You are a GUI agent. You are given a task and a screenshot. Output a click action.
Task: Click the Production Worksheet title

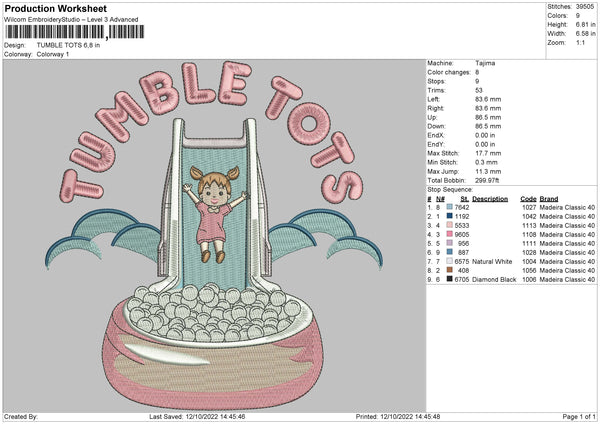point(55,8)
